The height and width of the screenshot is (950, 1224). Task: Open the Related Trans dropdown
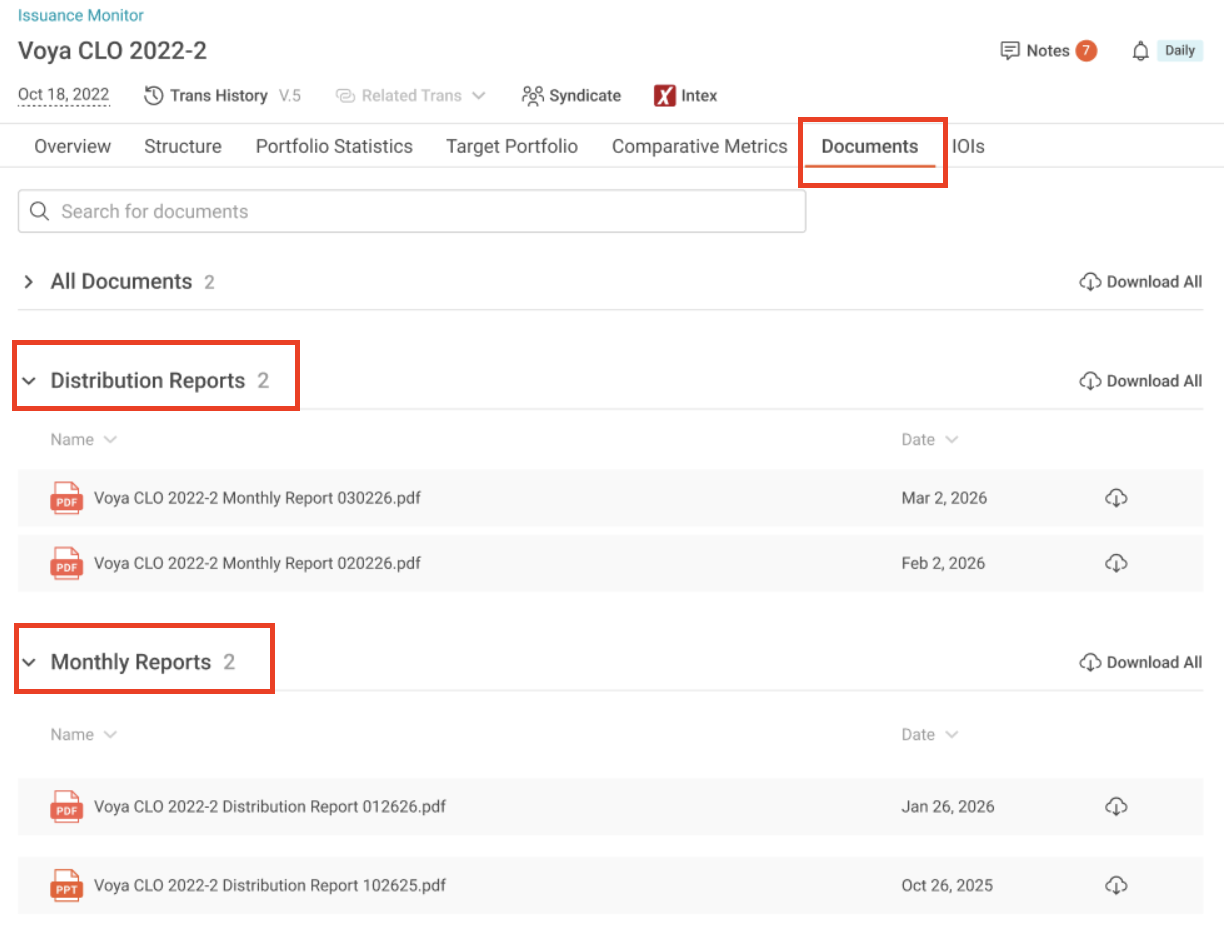point(410,96)
